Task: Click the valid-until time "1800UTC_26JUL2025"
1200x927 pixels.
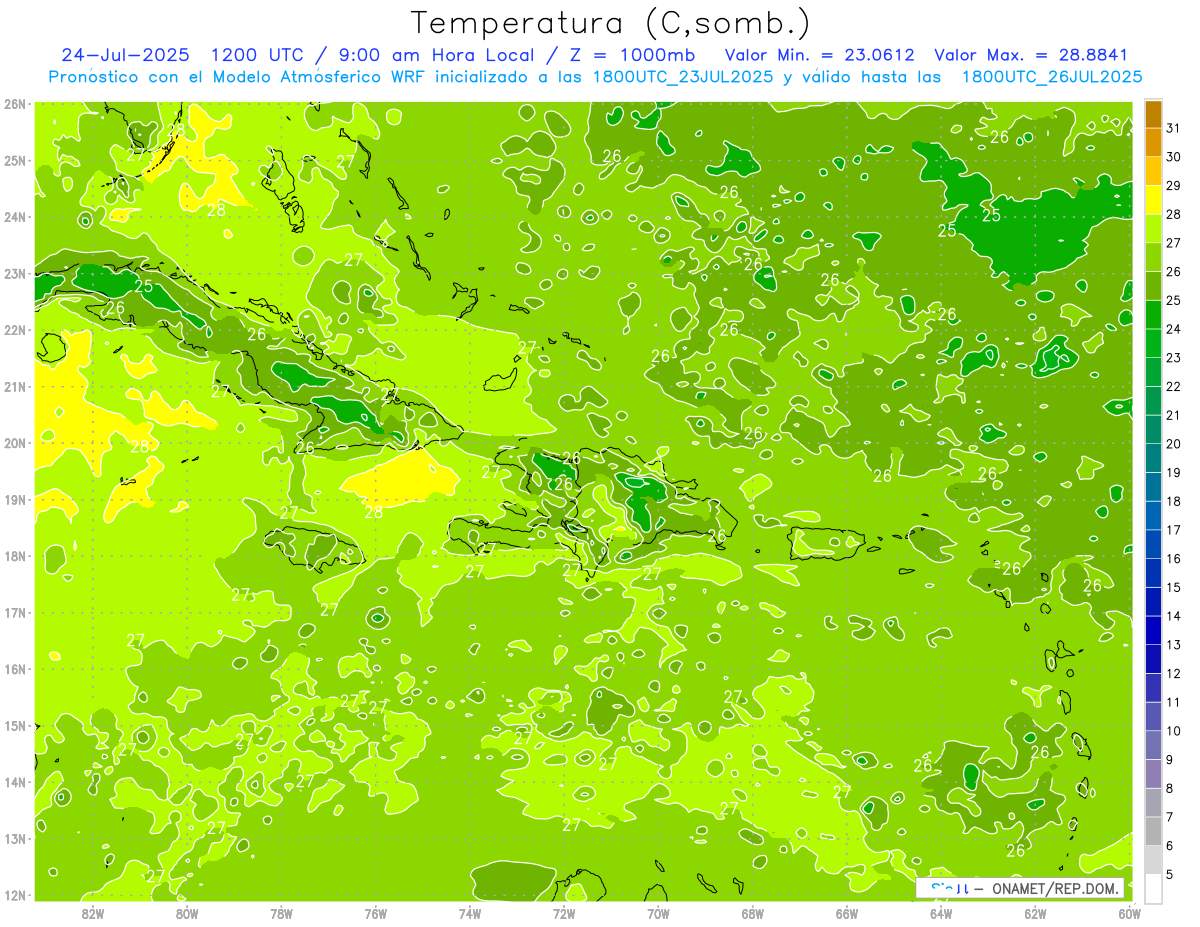Action: [x=1052, y=77]
